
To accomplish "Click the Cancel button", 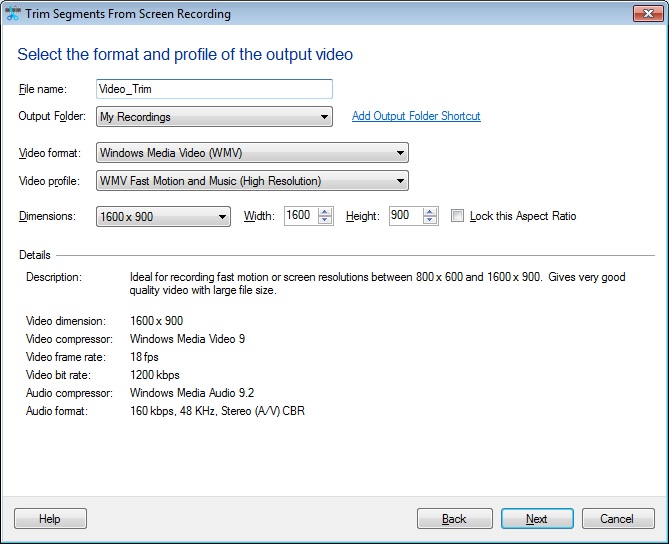I will click(x=617, y=519).
